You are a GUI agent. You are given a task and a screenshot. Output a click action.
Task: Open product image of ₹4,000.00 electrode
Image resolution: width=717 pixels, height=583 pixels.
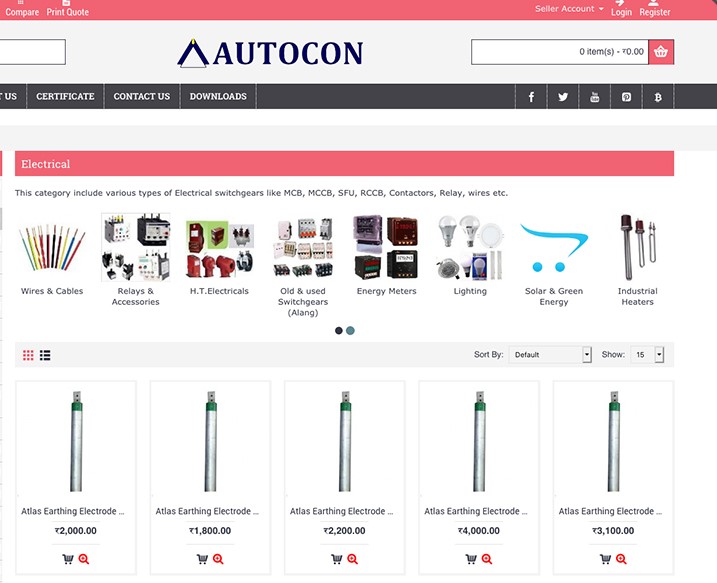pyautogui.click(x=479, y=441)
